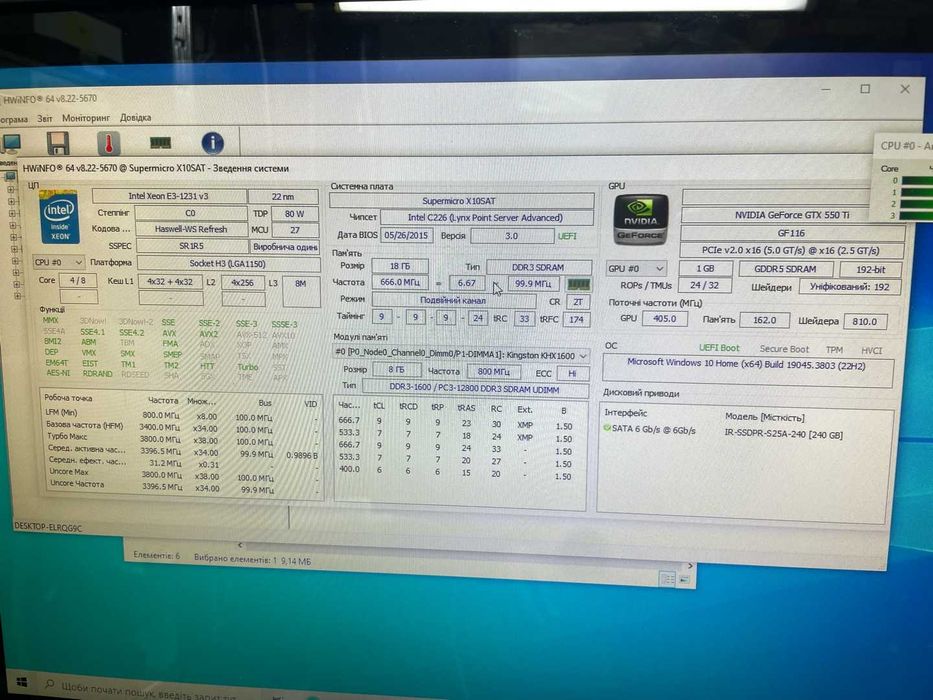Click the DDR3-1600 / PC3-12800 module type field
Screen dimensions: 933x700
(475, 389)
